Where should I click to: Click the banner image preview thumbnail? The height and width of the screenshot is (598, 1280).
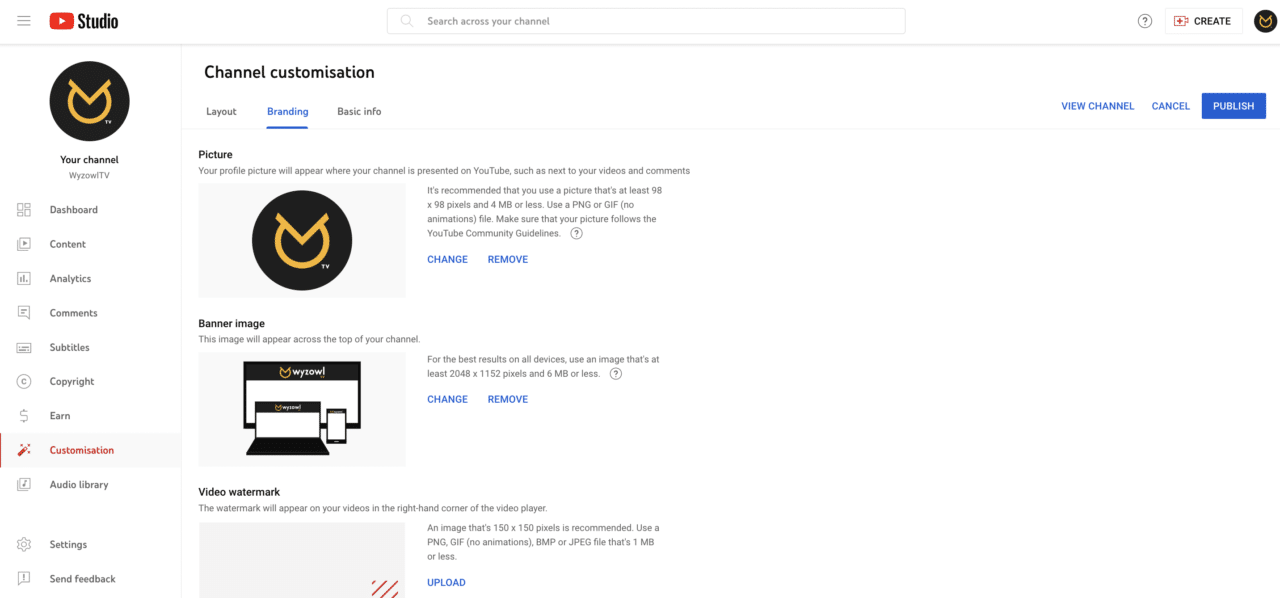[302, 409]
